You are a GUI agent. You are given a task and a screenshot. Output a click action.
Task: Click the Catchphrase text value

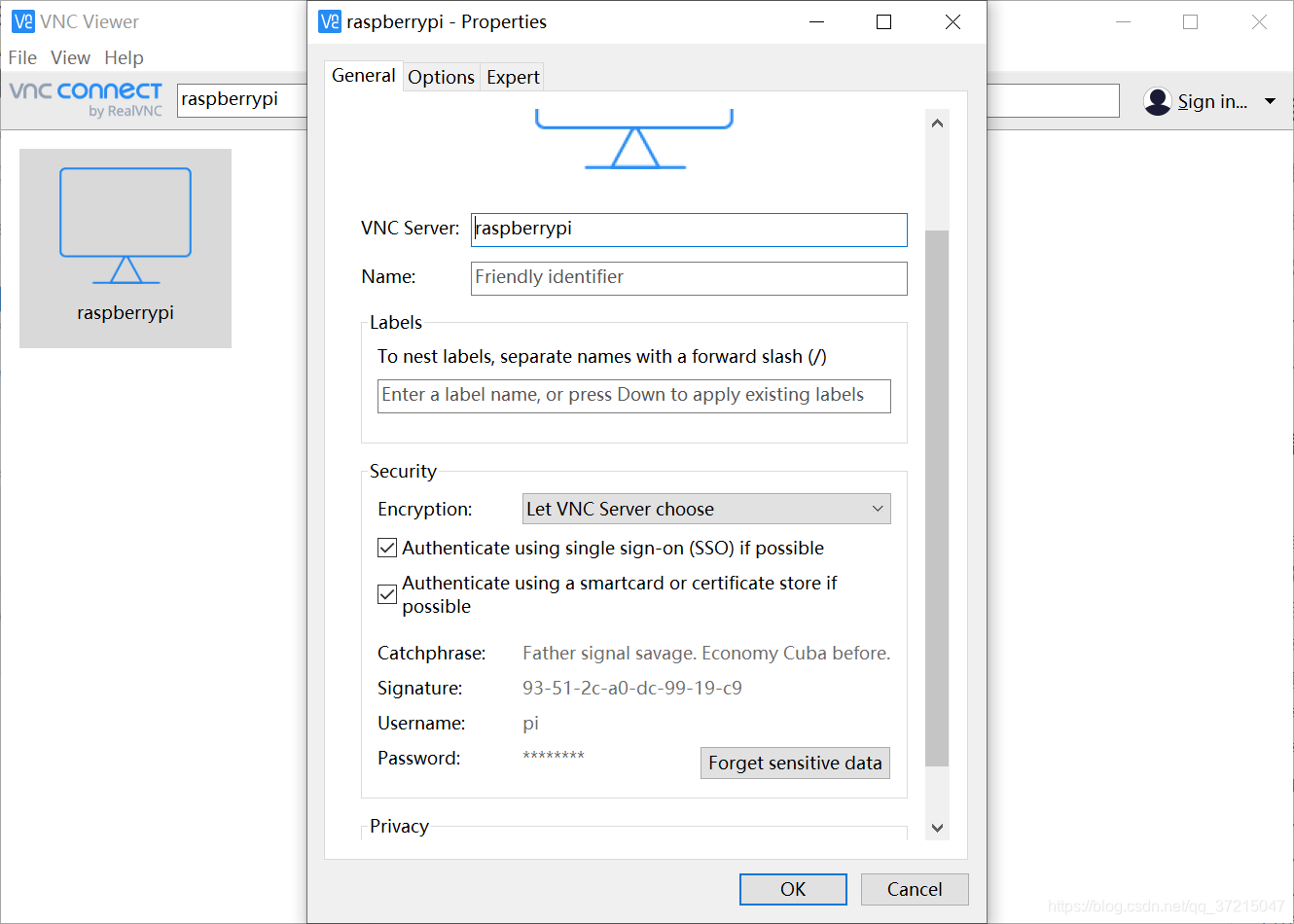point(706,653)
